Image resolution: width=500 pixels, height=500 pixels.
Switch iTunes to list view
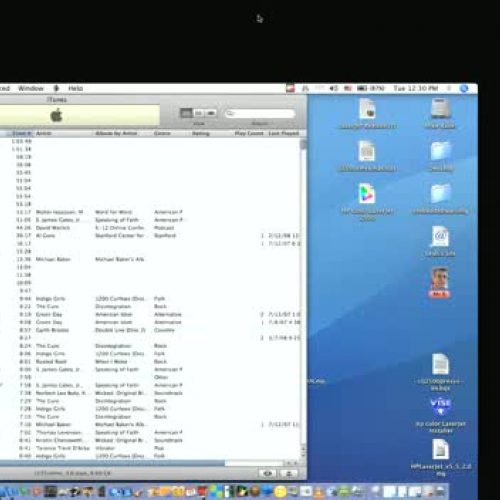pos(186,113)
